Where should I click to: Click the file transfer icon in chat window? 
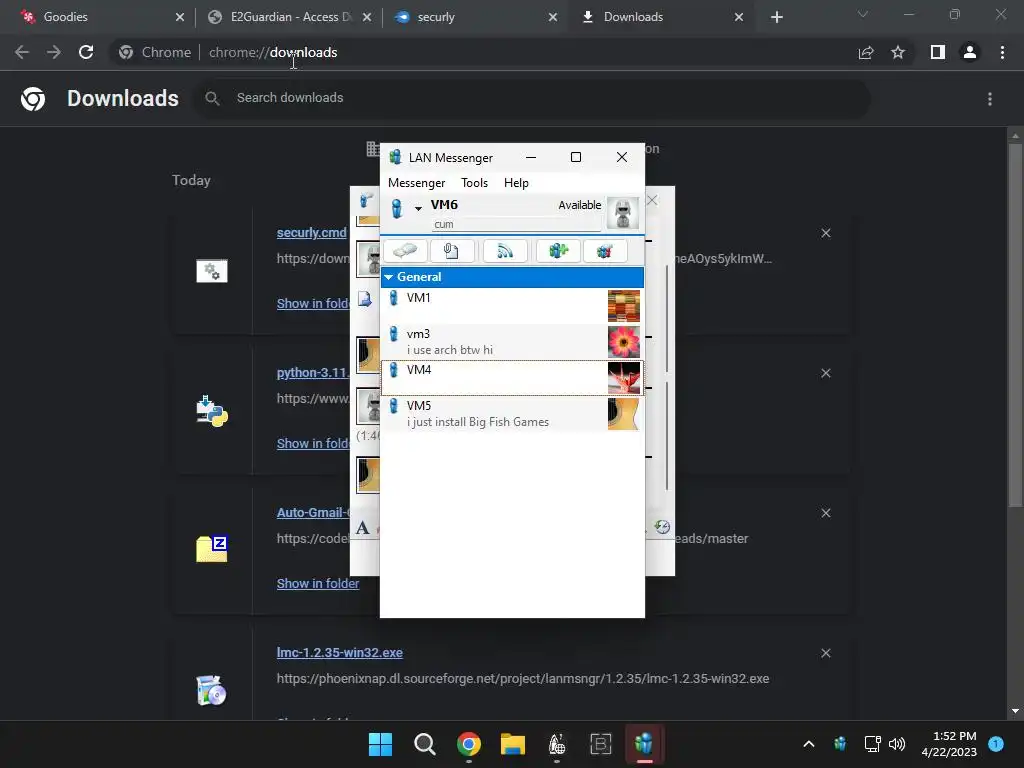pyautogui.click(x=364, y=300)
